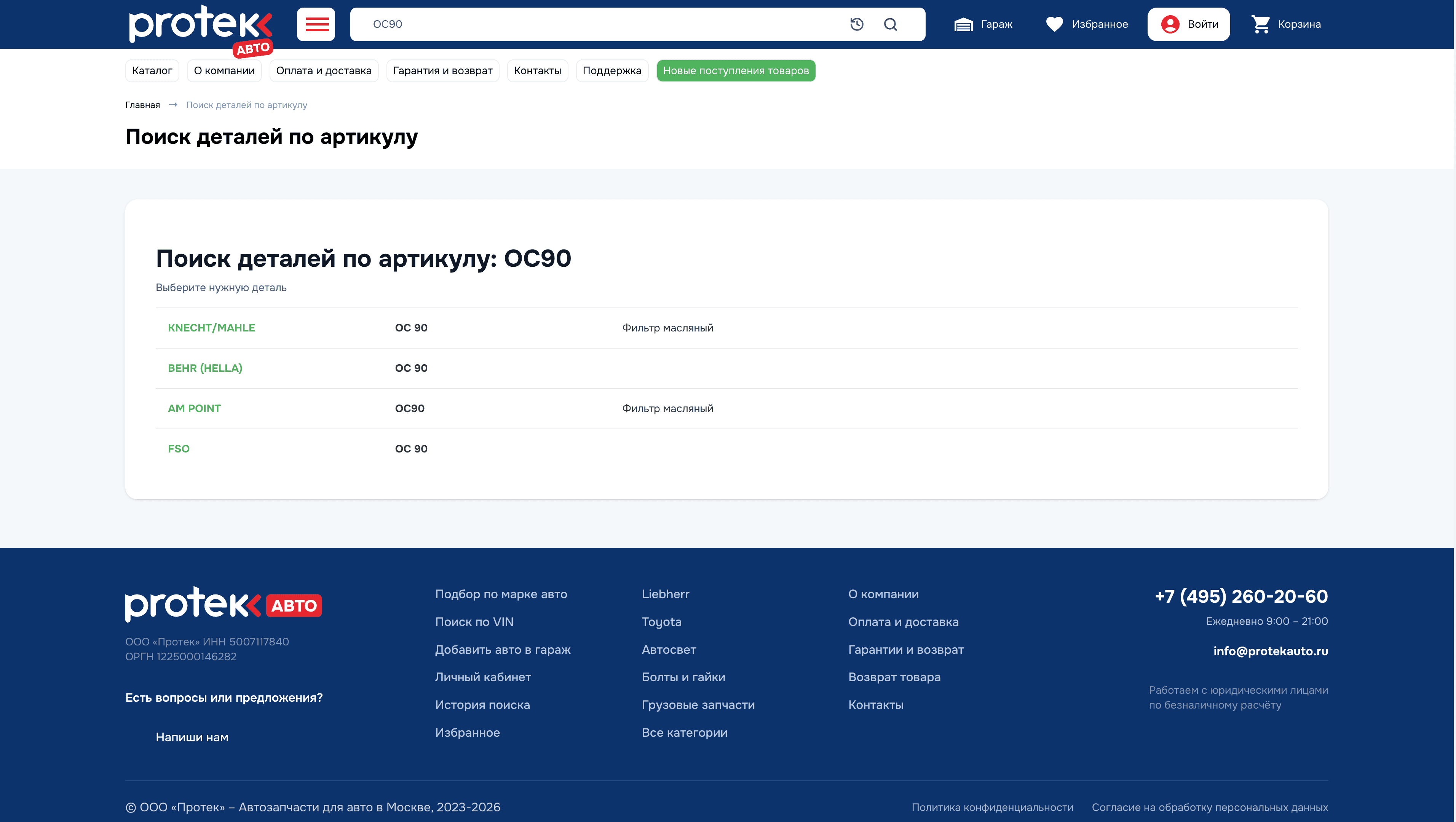Select the BEHR (HELLA) brand row
Viewport: 1456px width, 822px height.
(x=726, y=368)
